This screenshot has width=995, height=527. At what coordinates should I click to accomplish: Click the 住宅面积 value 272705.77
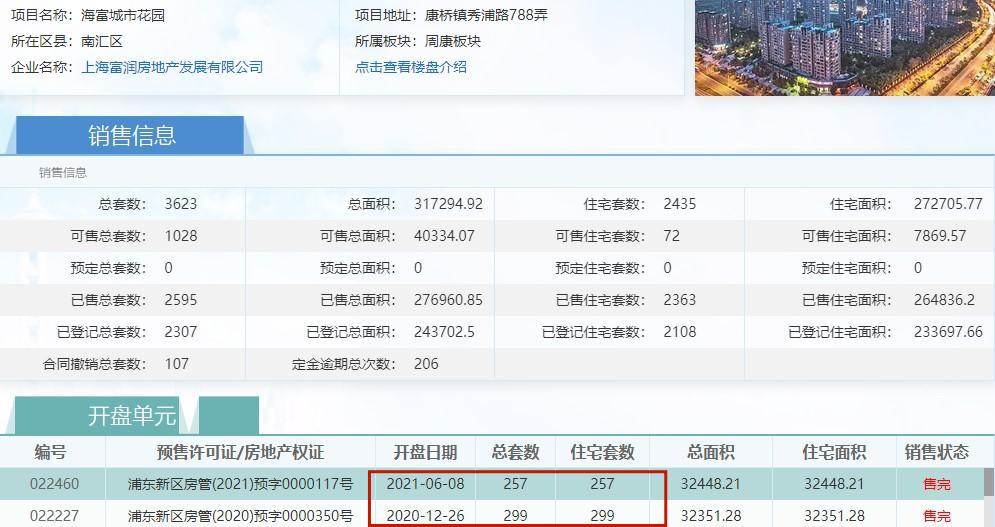point(948,204)
